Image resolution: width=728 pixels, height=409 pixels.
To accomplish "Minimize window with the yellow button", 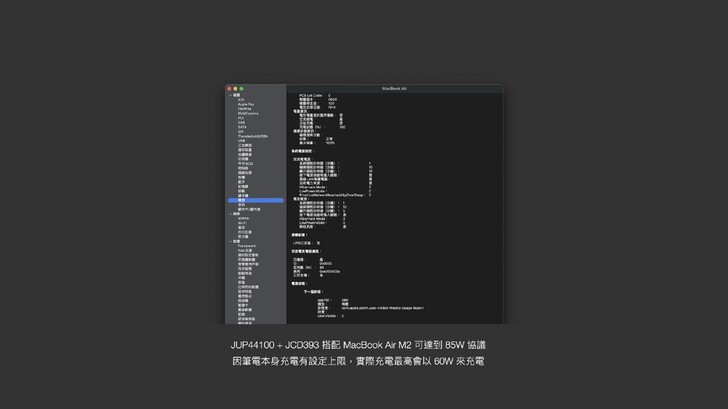I will 235,89.
